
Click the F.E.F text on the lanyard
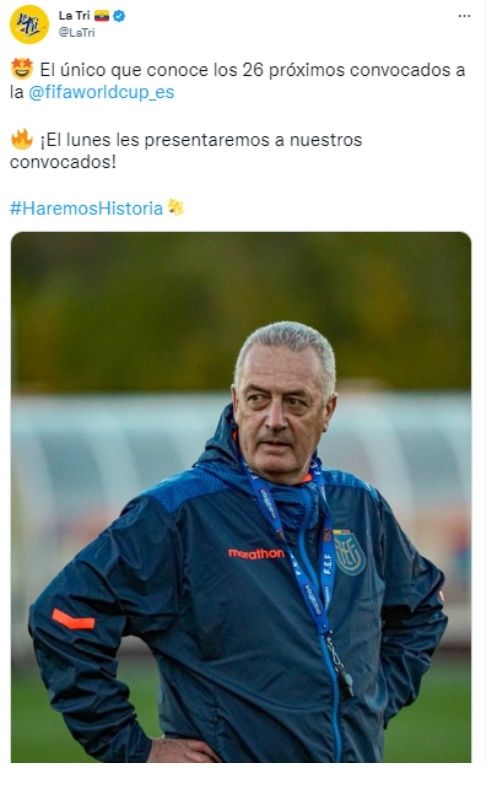pos(328,564)
